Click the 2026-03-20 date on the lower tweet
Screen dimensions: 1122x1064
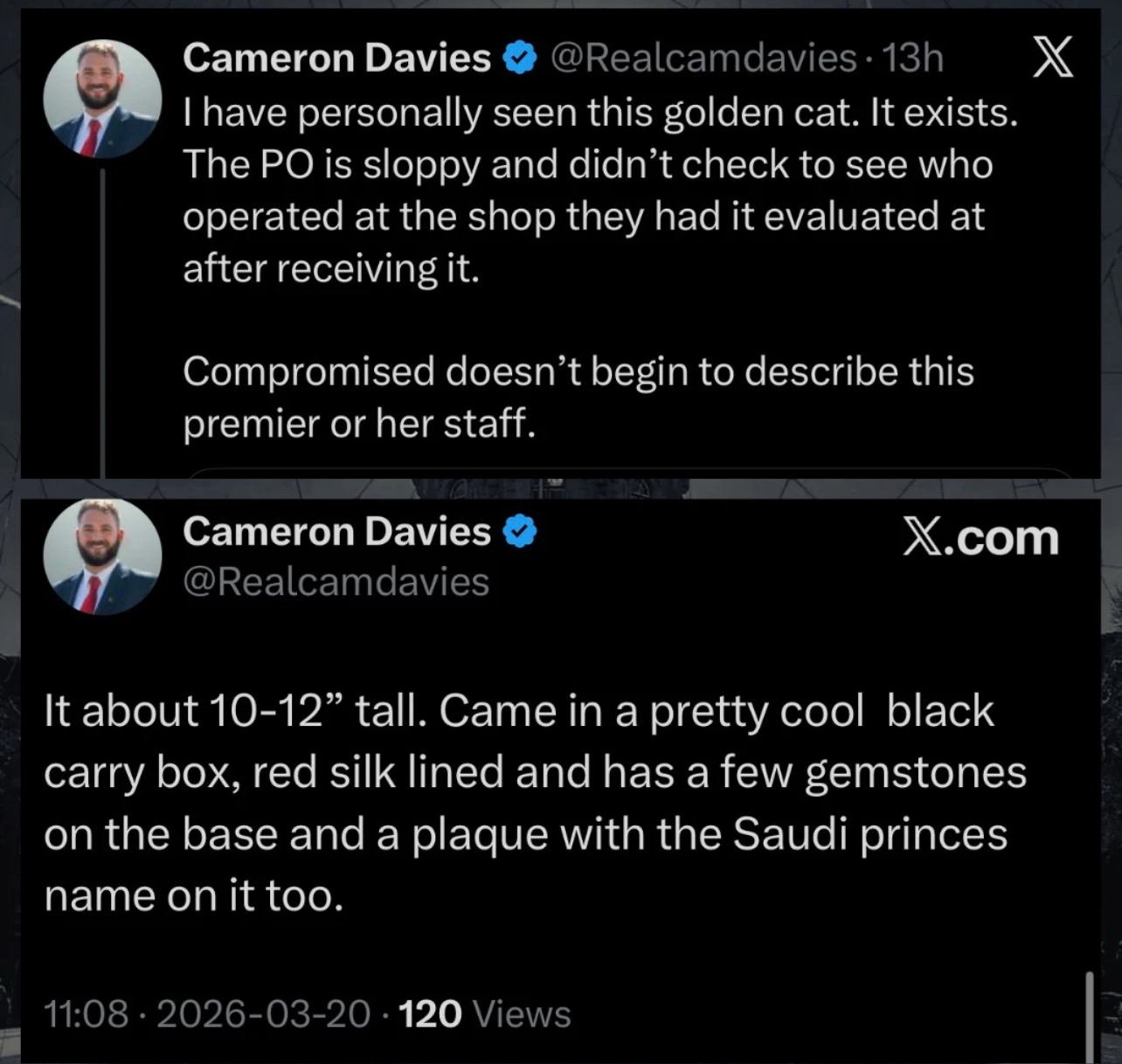[263, 1014]
